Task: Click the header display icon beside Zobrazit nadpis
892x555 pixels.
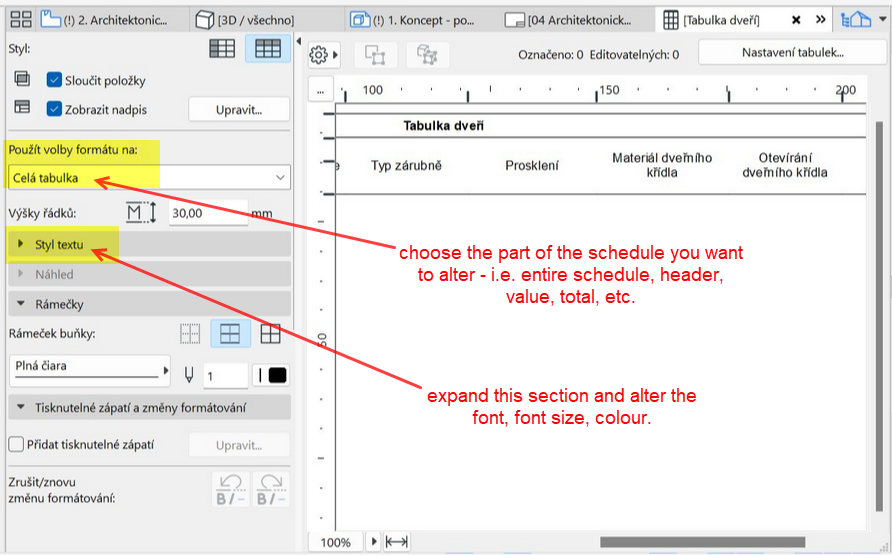Action: tap(22, 107)
